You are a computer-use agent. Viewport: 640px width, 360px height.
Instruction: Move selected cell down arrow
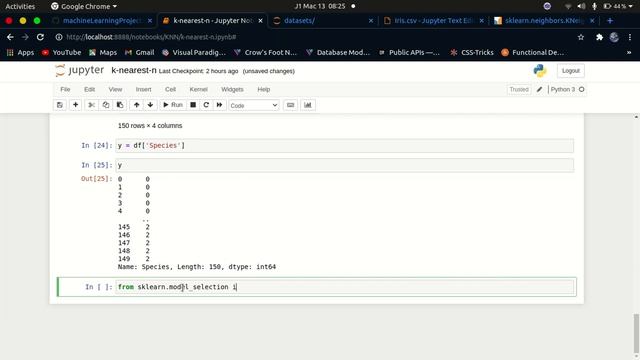click(150, 105)
